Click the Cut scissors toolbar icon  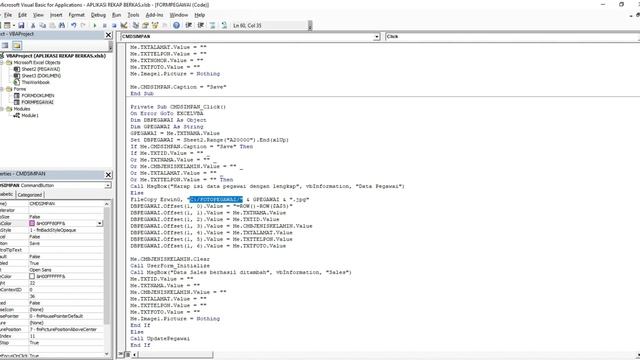coord(33,25)
